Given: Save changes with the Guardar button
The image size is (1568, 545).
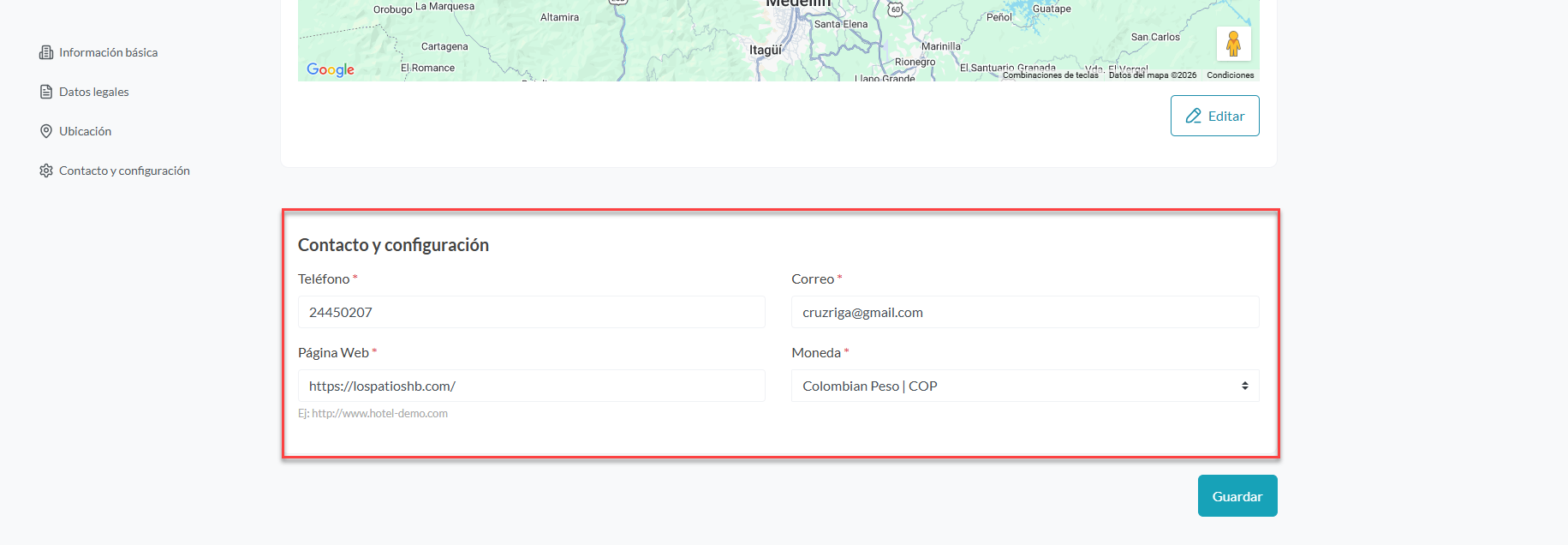Looking at the screenshot, I should point(1237,496).
